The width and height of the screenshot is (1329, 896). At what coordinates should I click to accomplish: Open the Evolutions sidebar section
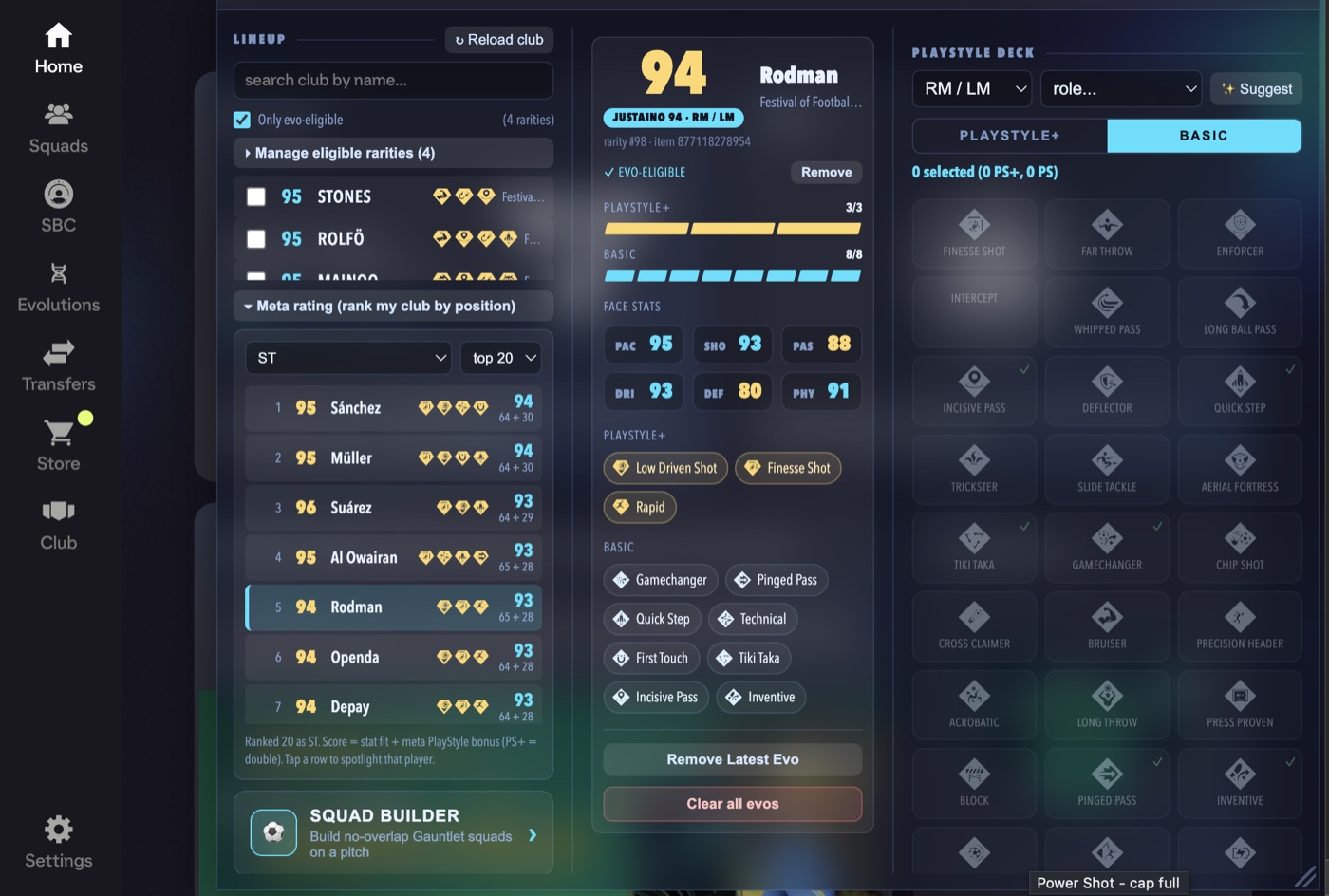coord(58,288)
